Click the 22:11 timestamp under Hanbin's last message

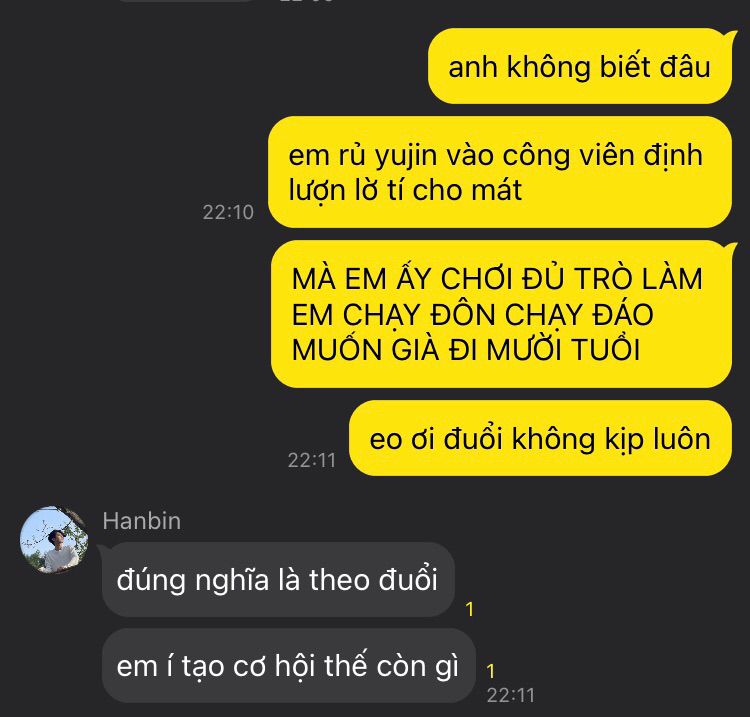click(x=511, y=695)
